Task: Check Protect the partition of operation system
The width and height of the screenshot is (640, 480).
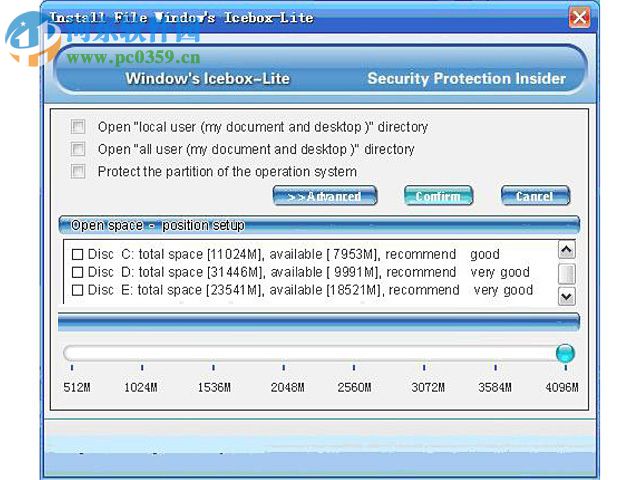Action: (78, 171)
